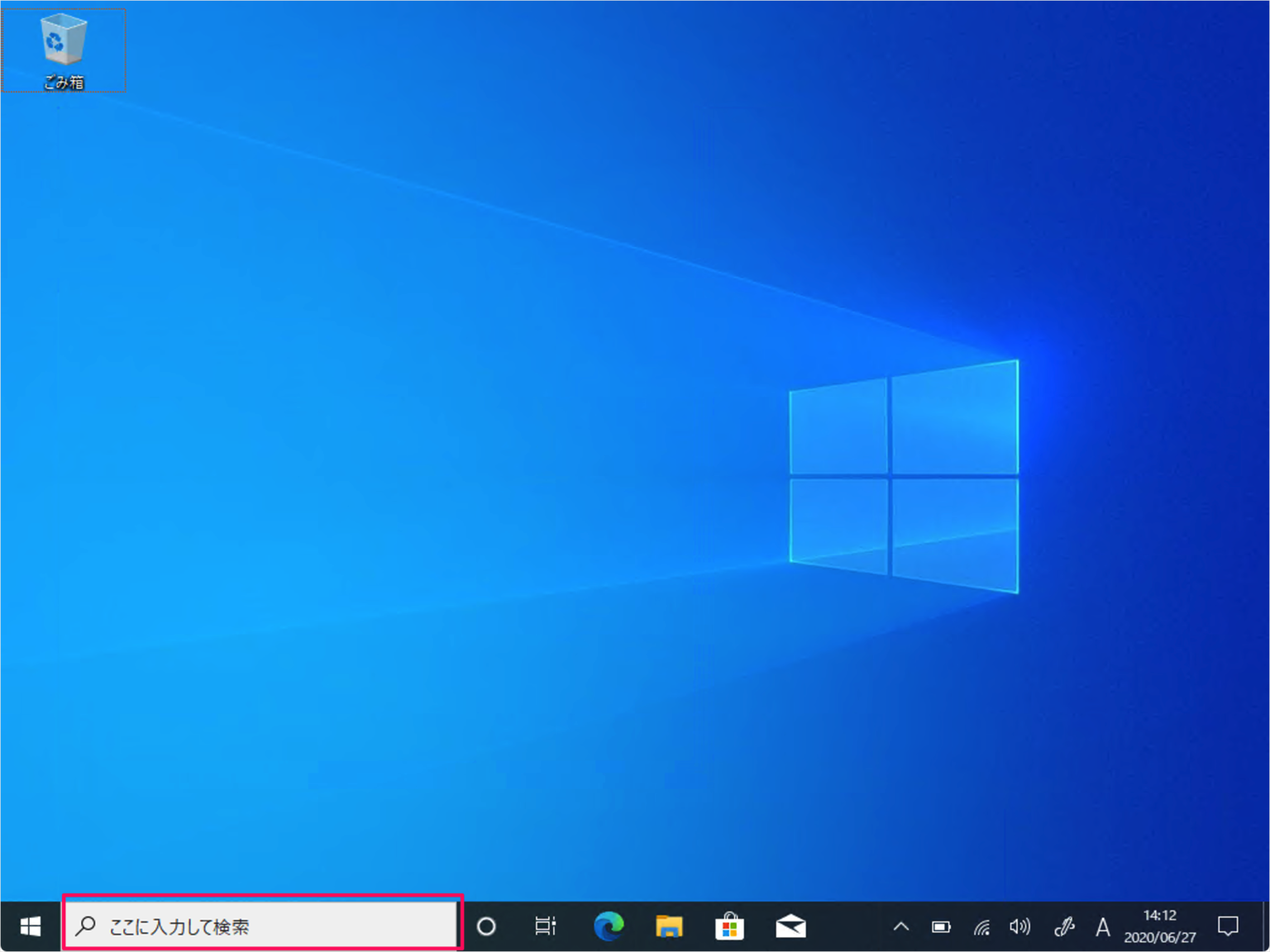Toggle the IME input mode indicator
The image size is (1270, 952).
(x=1103, y=926)
